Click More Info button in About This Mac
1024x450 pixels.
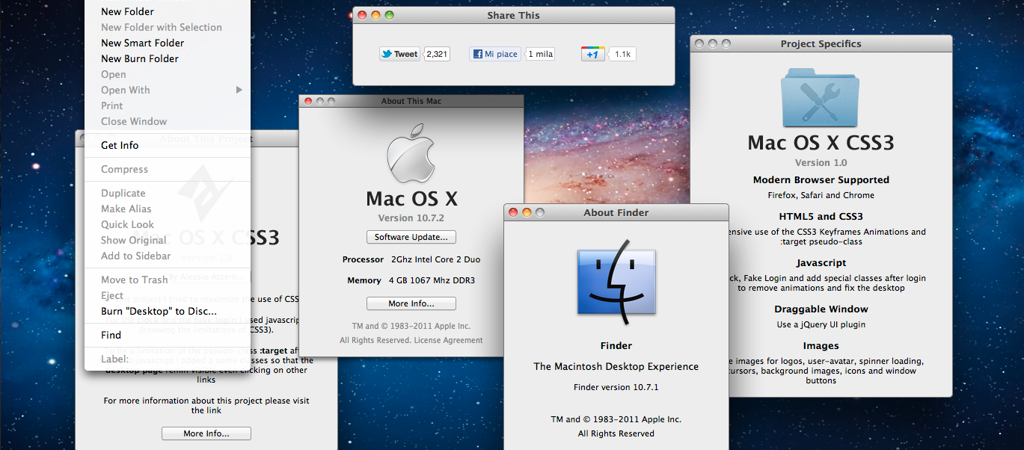411,304
